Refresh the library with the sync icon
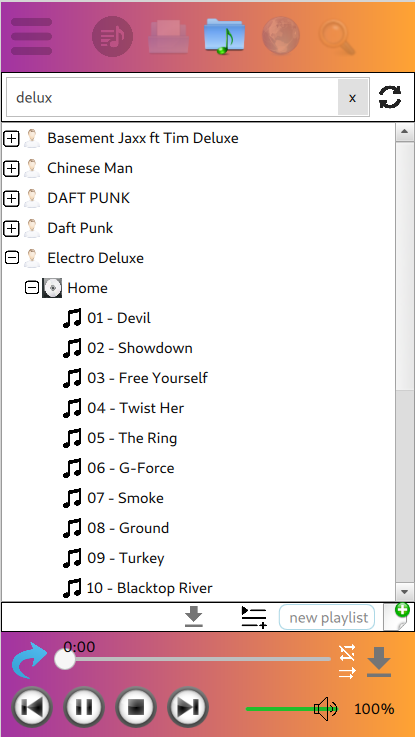The height and width of the screenshot is (737, 415). pyautogui.click(x=390, y=97)
